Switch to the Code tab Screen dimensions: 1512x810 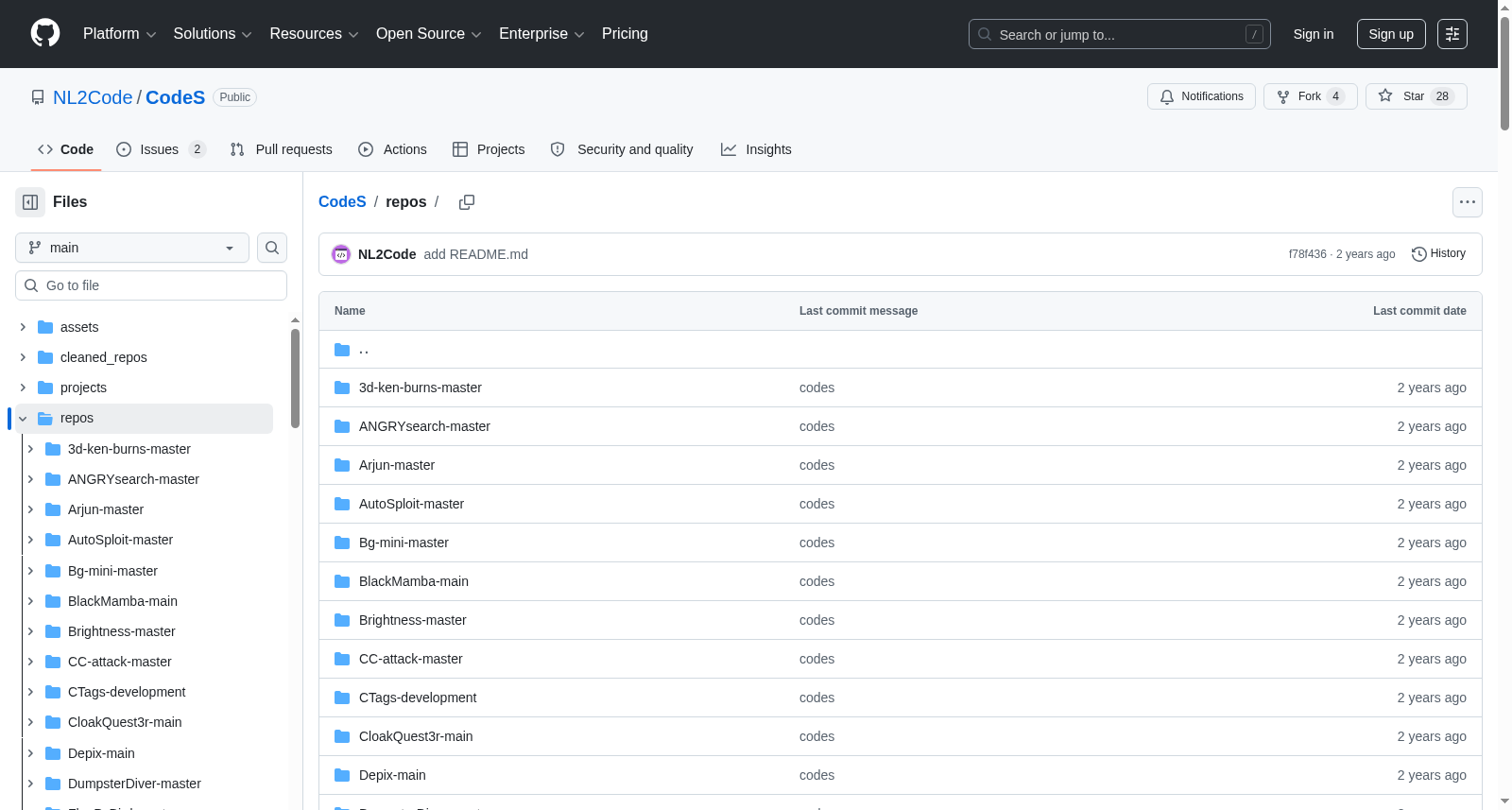tap(66, 149)
